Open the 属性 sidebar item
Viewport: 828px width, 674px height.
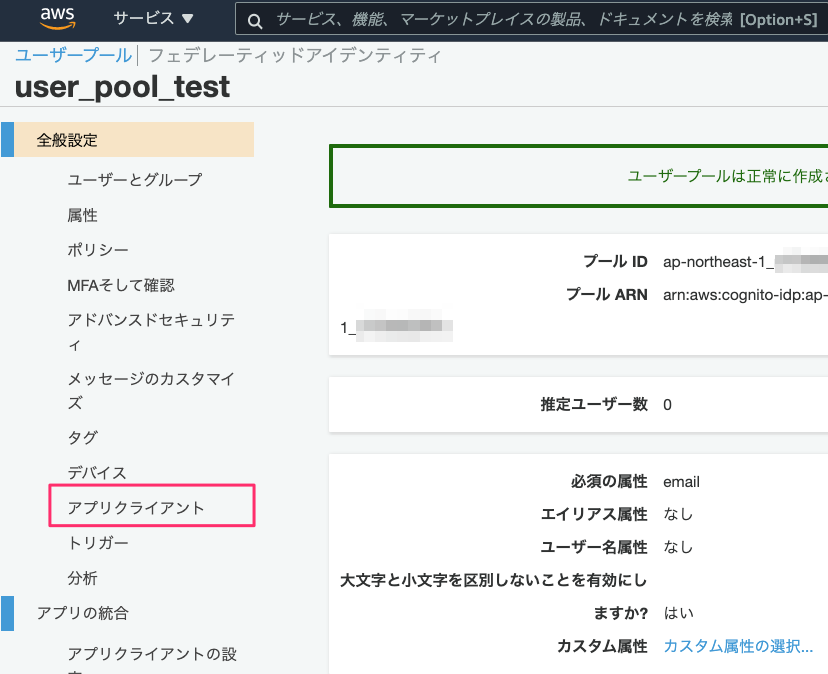tap(82, 215)
